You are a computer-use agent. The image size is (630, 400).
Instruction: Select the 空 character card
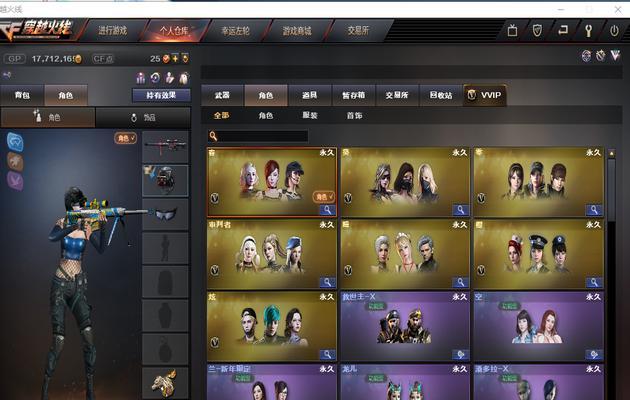538,326
